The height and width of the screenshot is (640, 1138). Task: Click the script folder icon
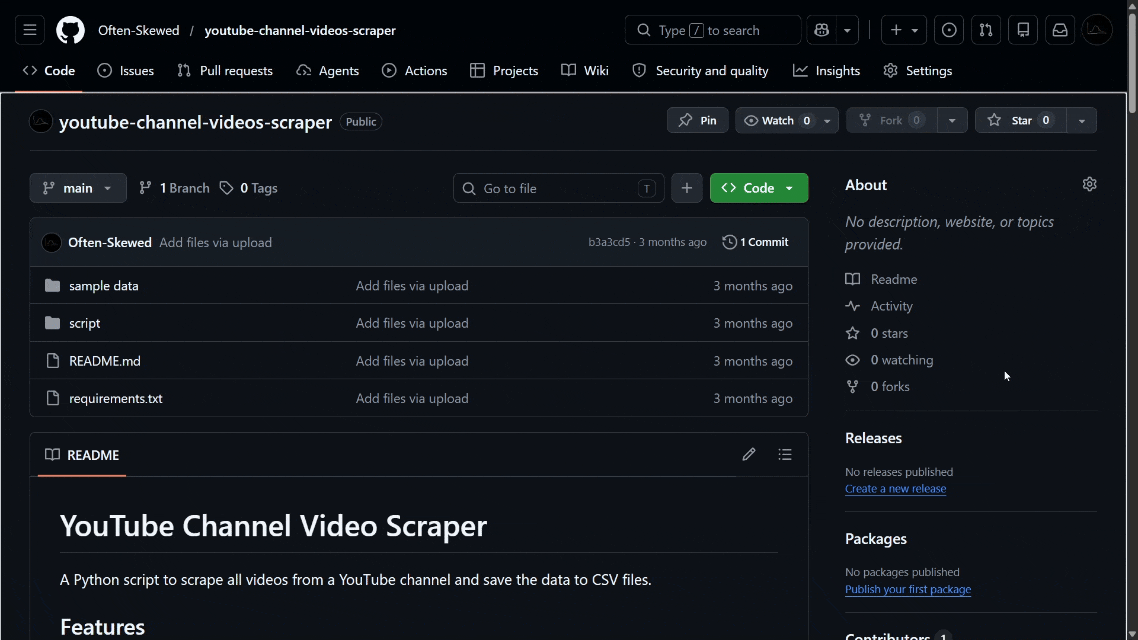pos(52,323)
